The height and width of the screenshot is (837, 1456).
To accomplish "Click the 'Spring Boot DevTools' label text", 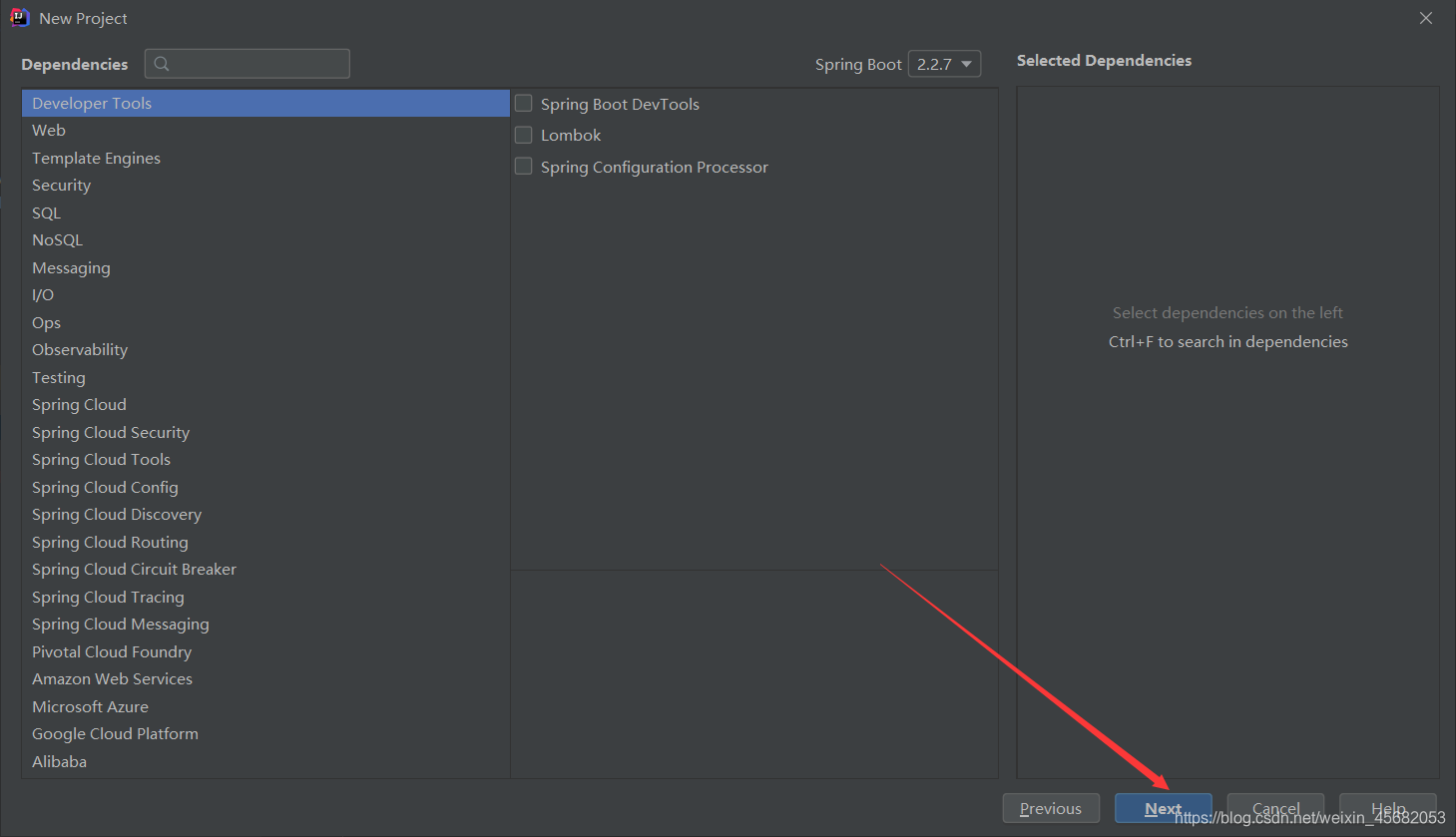I will (620, 104).
